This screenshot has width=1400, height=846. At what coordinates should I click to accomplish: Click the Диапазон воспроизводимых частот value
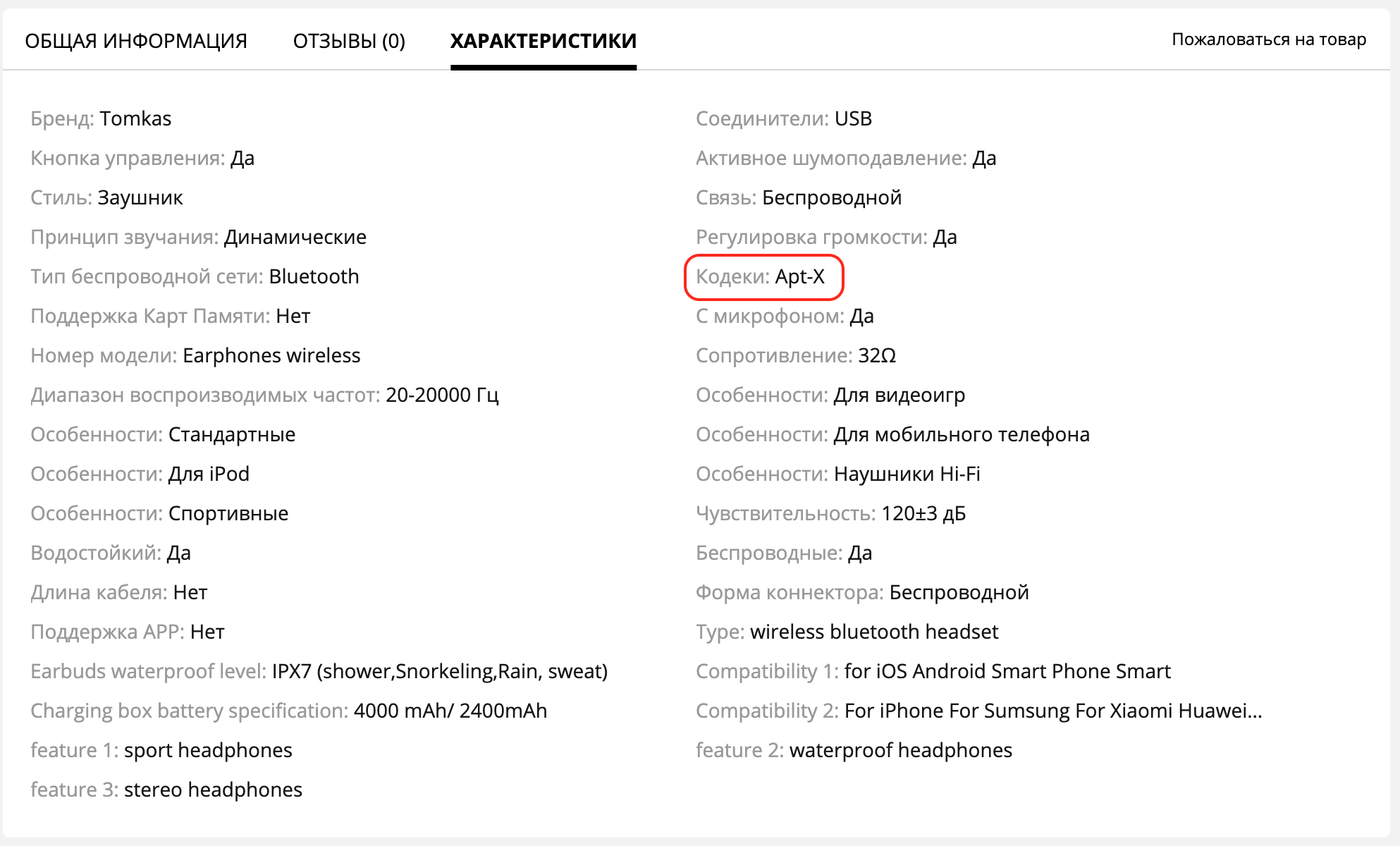[442, 395]
